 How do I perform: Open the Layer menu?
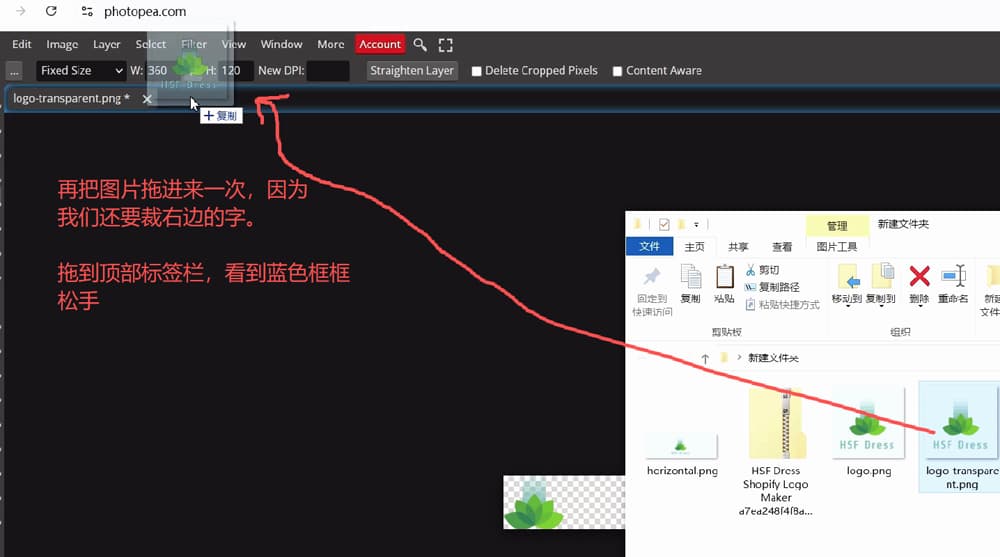[x=107, y=44]
